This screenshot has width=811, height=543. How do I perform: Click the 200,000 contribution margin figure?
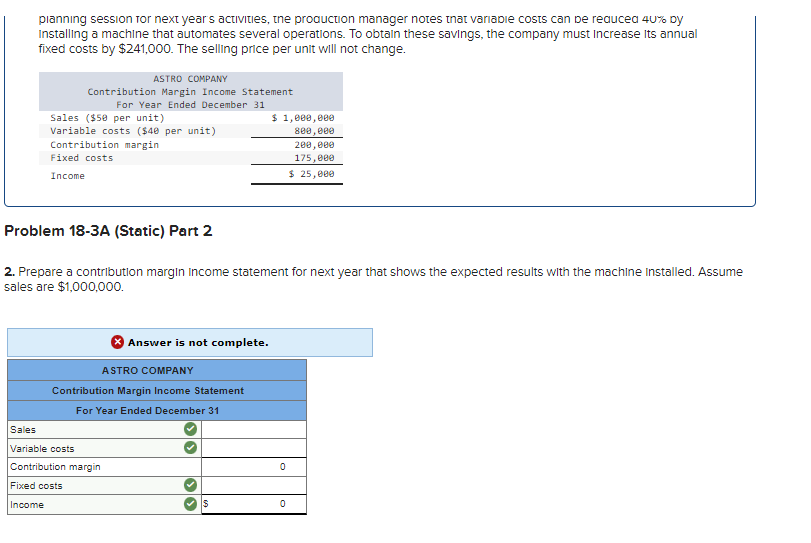tap(314, 145)
